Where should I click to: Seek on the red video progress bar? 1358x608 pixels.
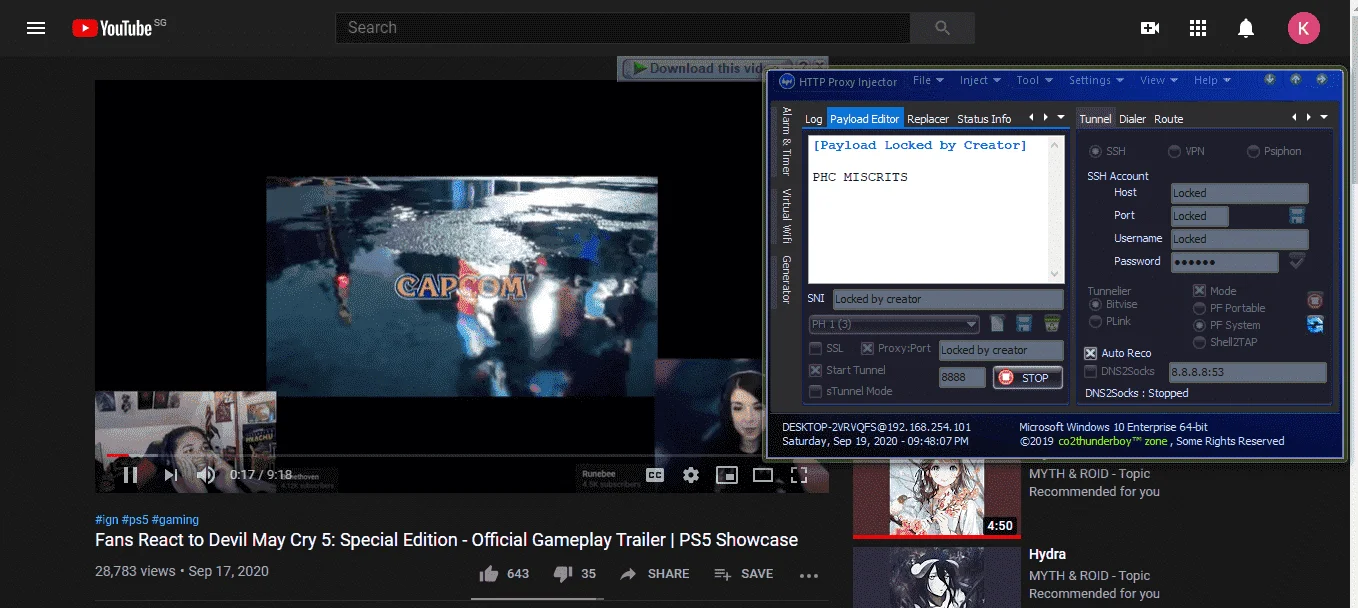coord(462,455)
